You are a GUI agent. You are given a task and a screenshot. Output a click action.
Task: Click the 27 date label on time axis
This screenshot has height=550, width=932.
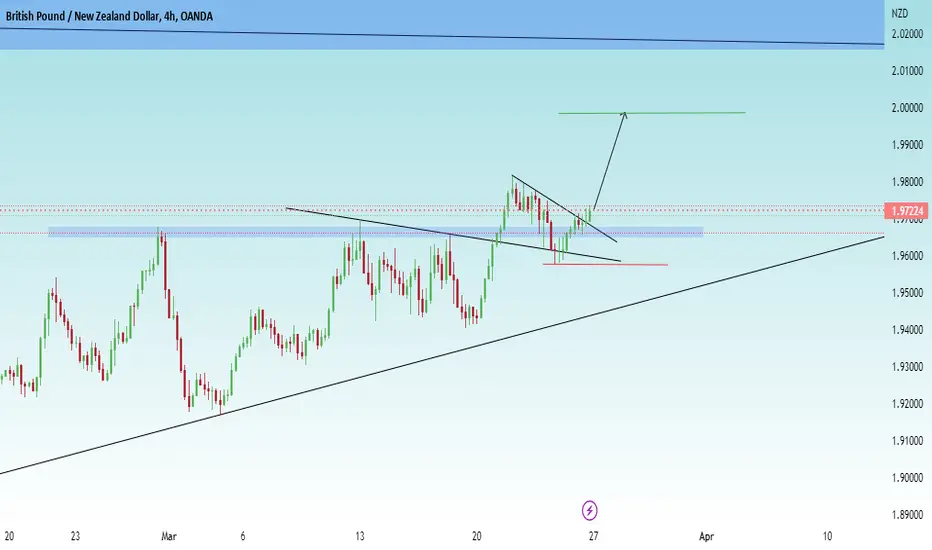click(x=593, y=536)
